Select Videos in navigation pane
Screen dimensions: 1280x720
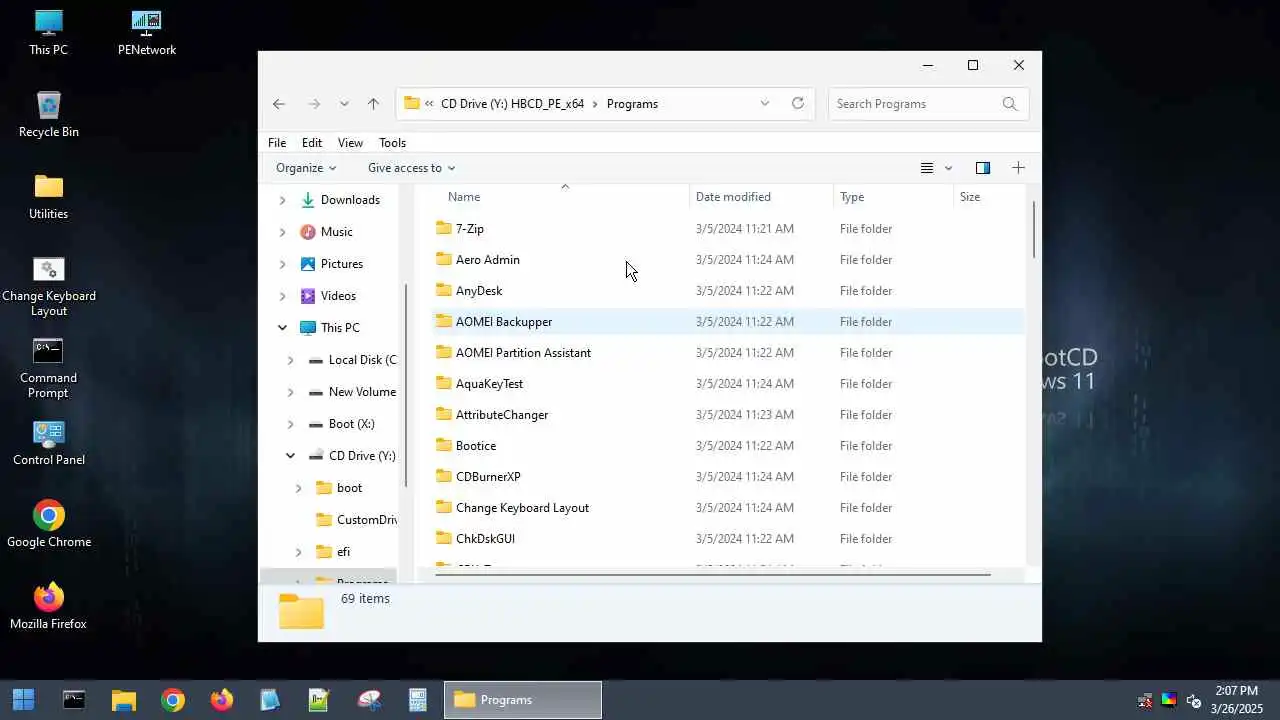pyautogui.click(x=338, y=296)
